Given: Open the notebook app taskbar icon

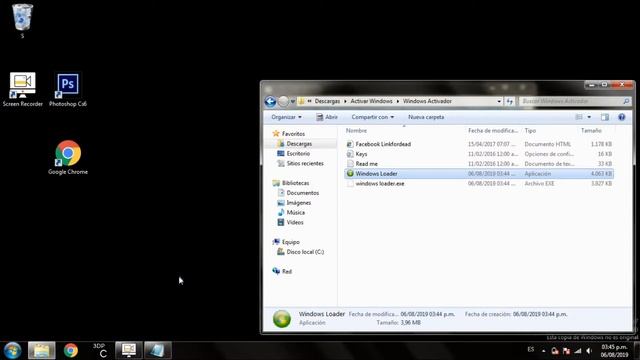Looking at the screenshot, I should coord(158,351).
